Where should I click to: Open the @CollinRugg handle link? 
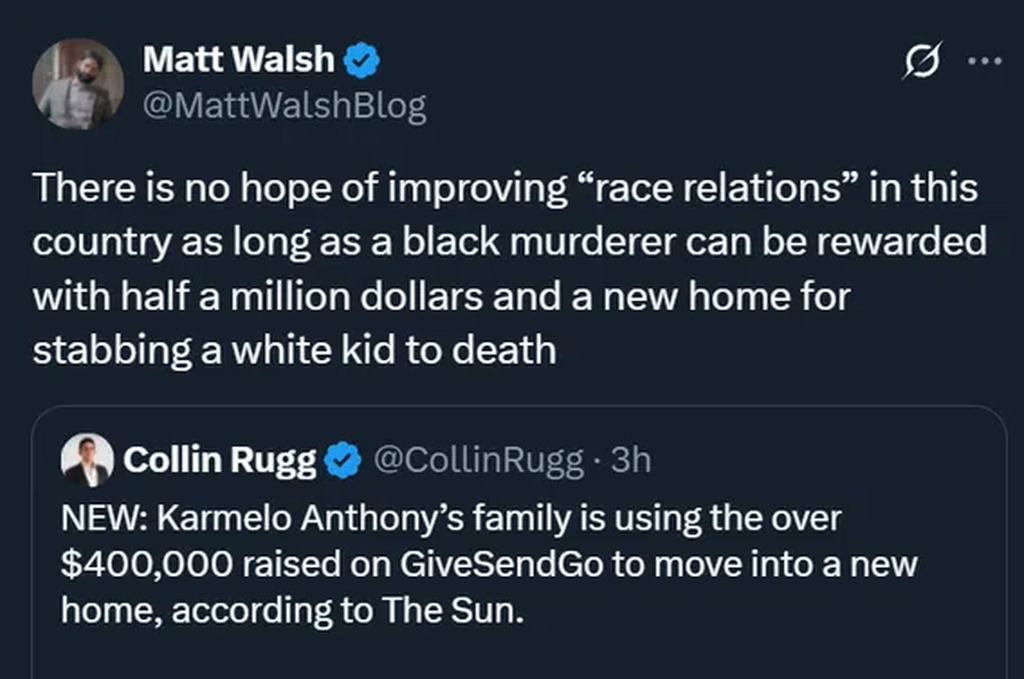[x=478, y=460]
